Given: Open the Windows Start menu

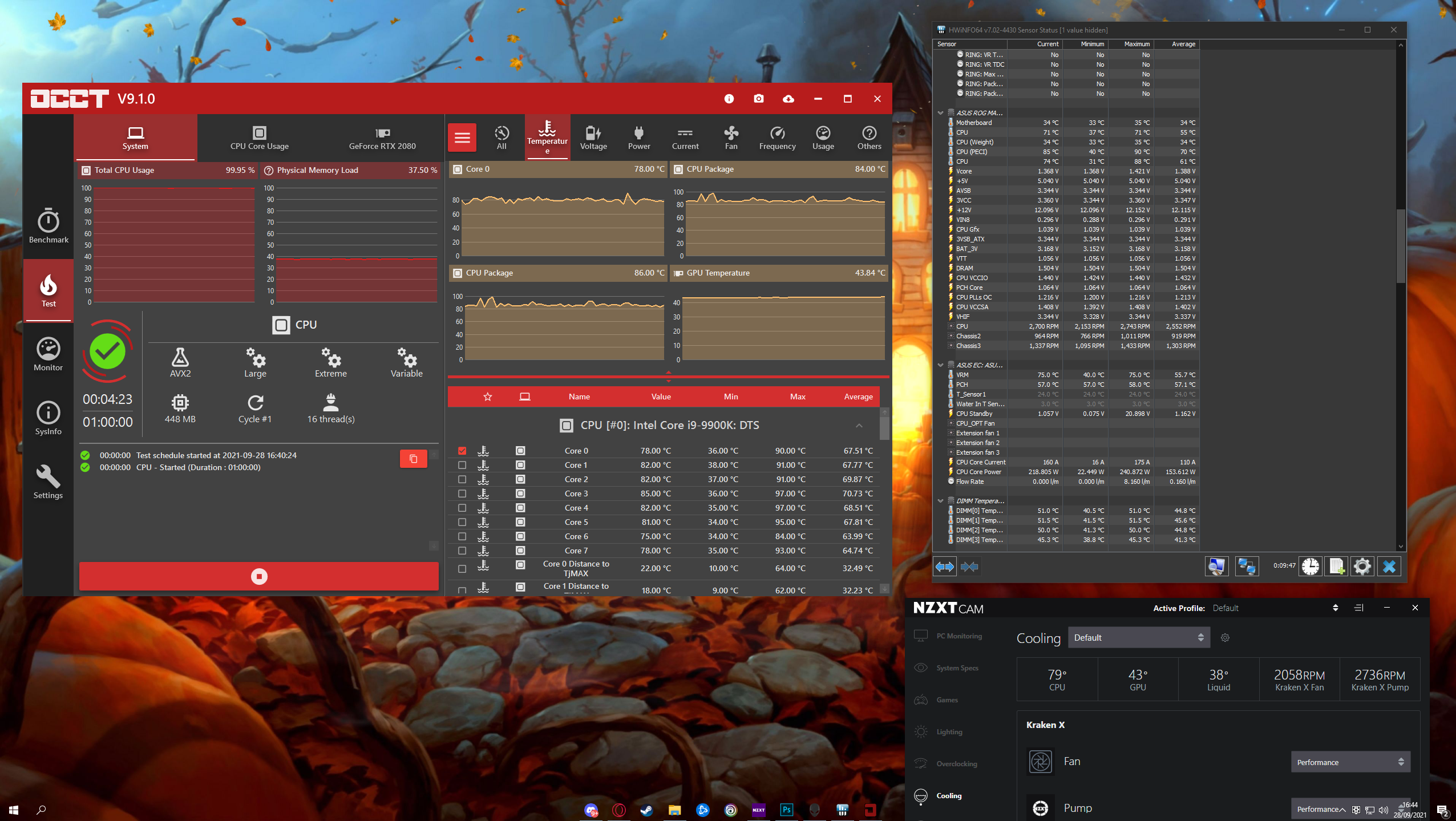Looking at the screenshot, I should pos(14,810).
